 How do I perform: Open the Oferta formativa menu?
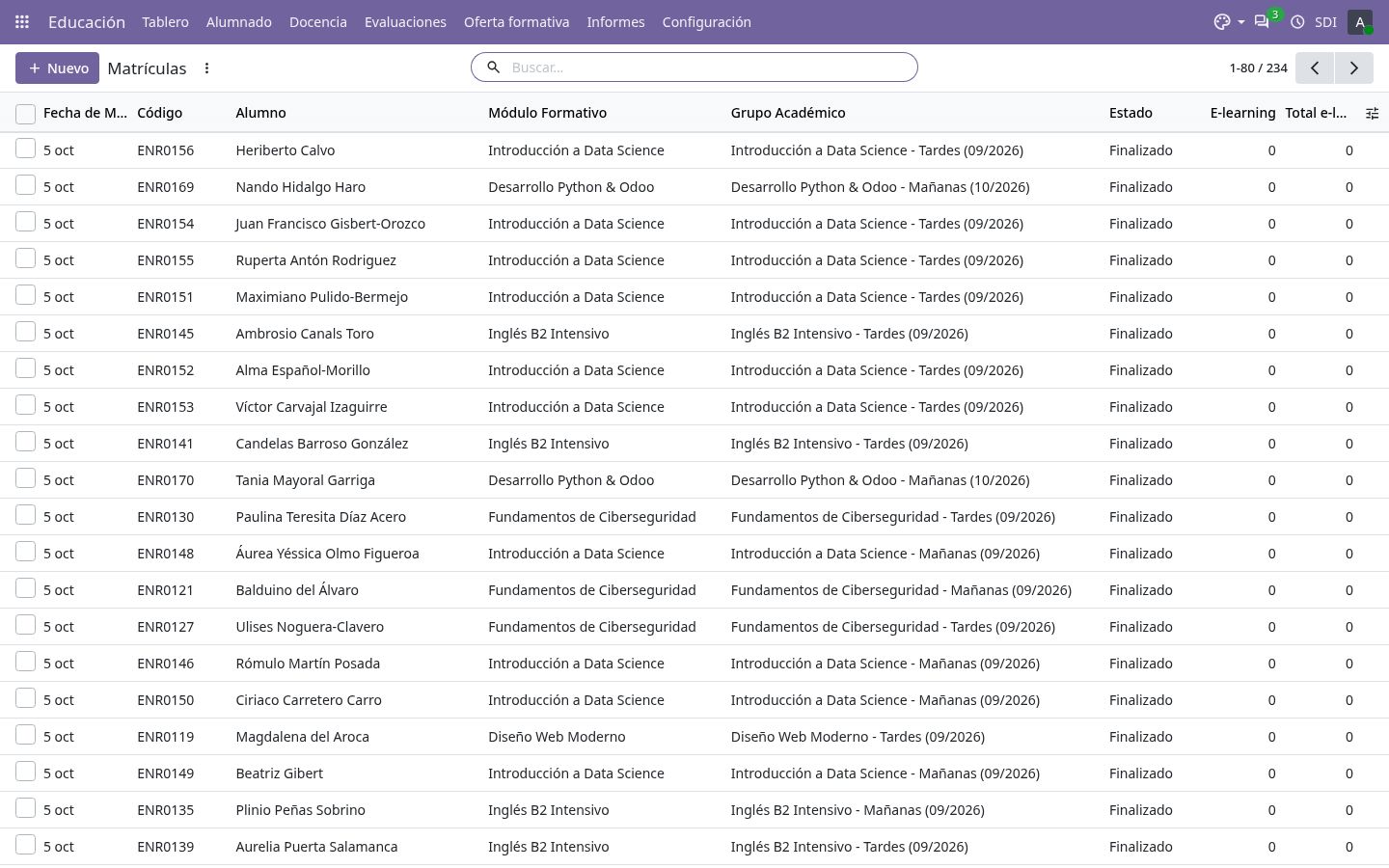point(516,21)
